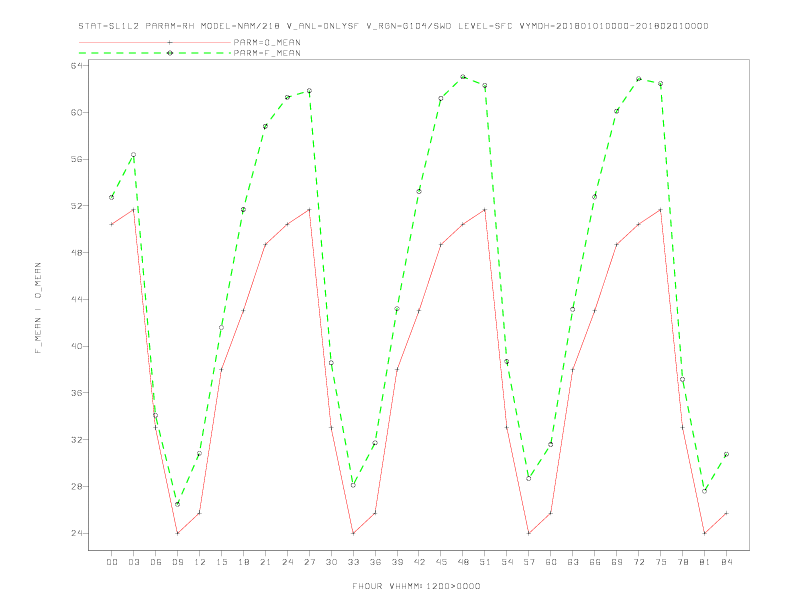Click x-axis forecast hour label 36
This screenshot has width=792, height=612.
pyautogui.click(x=375, y=562)
